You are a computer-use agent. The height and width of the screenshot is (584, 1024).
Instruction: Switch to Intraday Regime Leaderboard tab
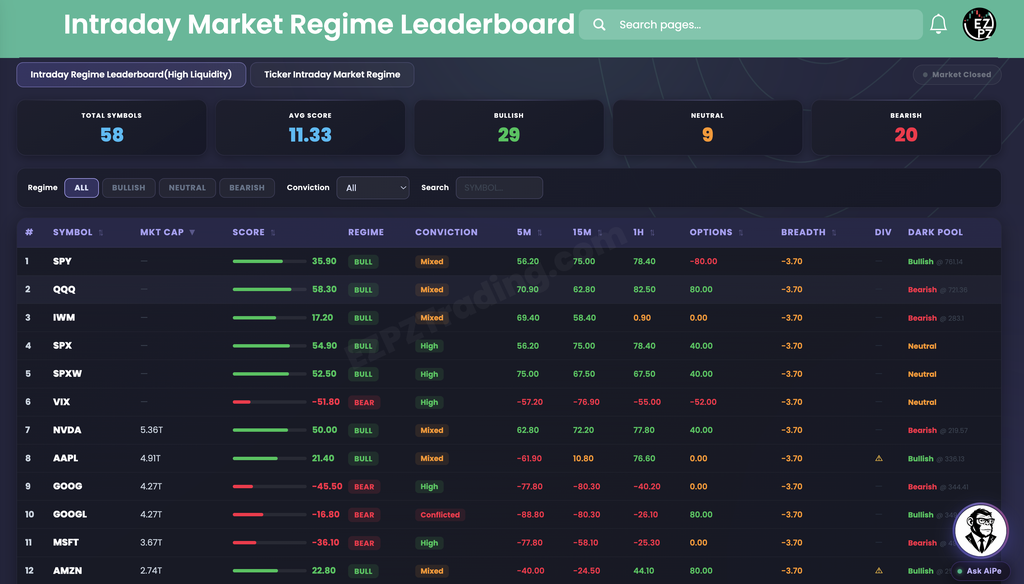click(131, 74)
